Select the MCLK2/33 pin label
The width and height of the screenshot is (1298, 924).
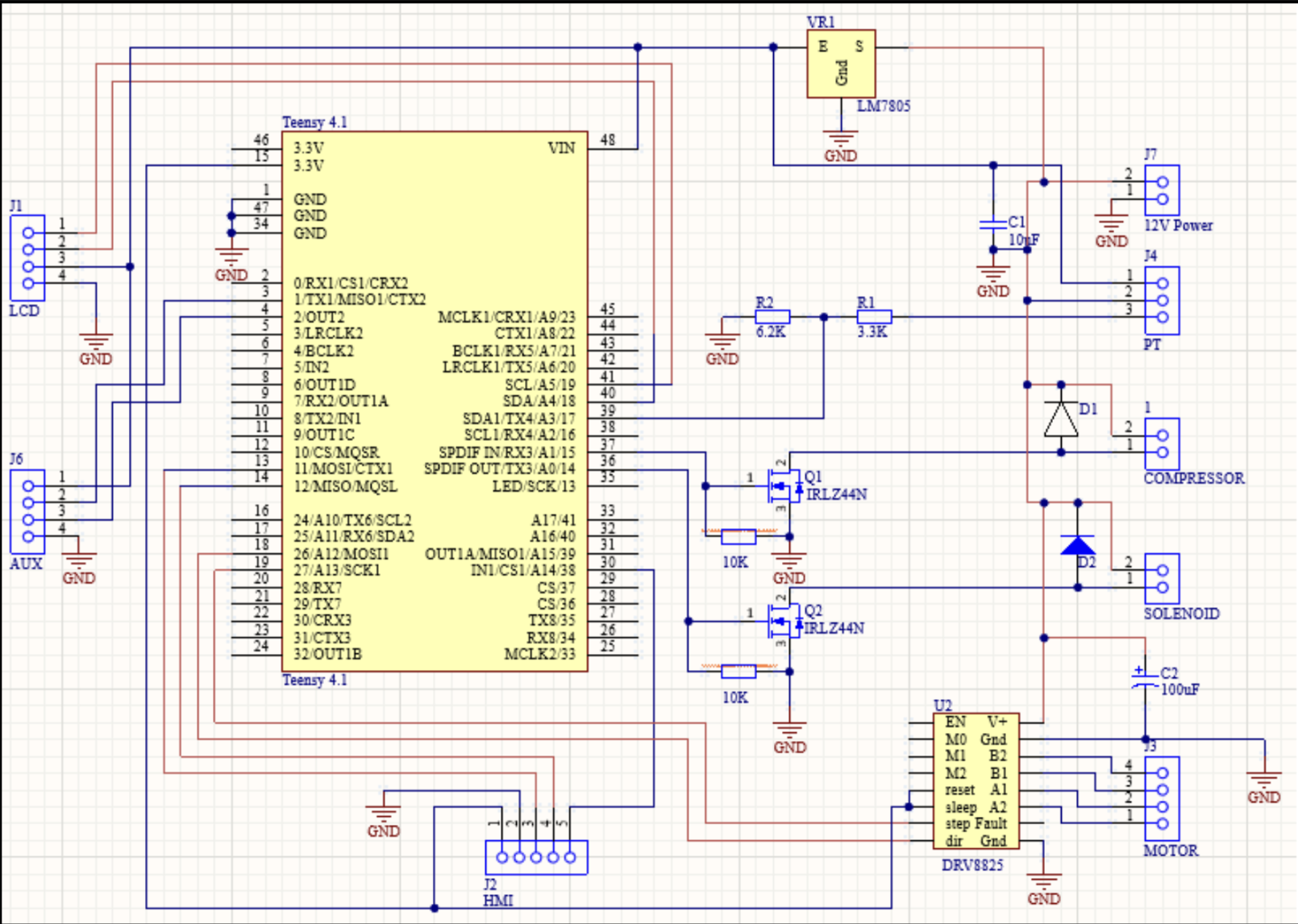click(x=540, y=654)
